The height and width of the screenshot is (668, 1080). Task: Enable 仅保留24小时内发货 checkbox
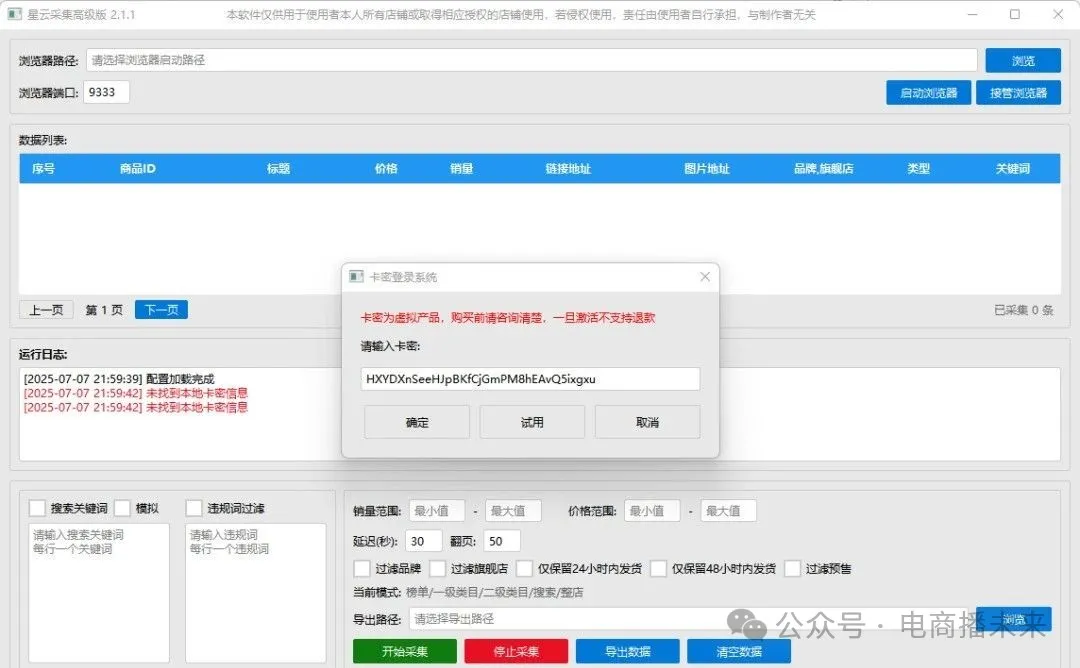pos(526,568)
